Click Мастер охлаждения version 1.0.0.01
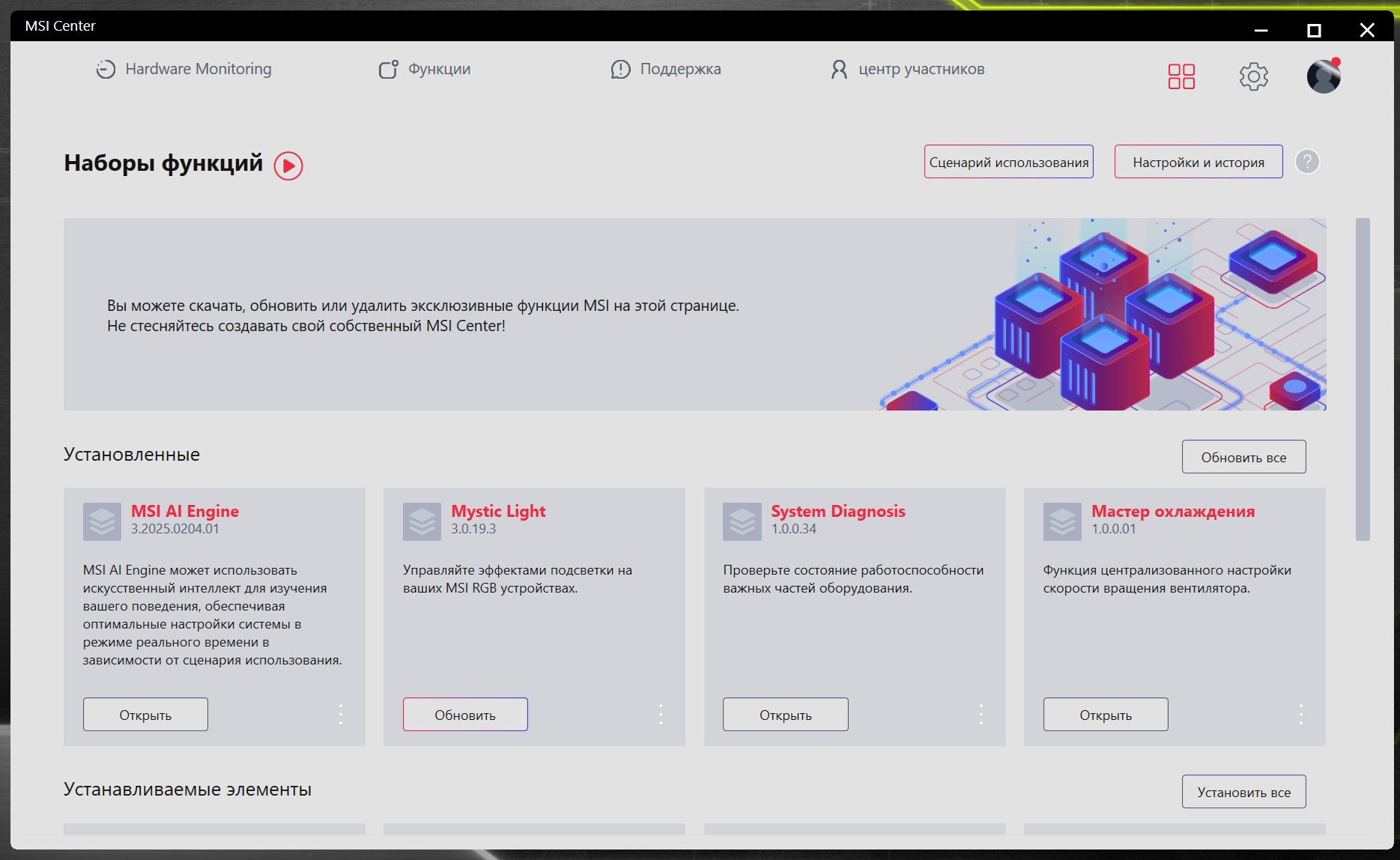The width and height of the screenshot is (1400, 860). click(1114, 529)
